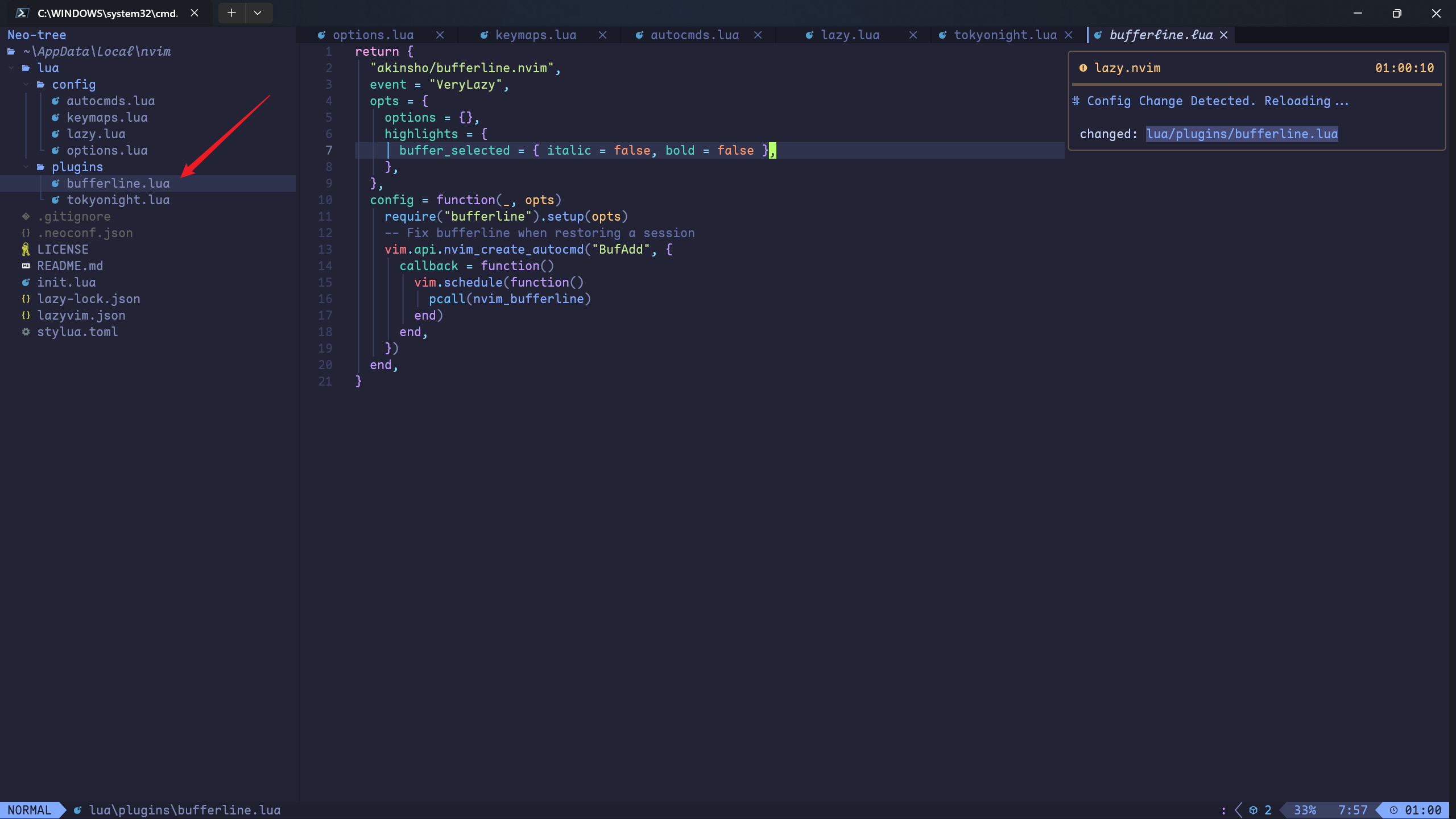Close the bufferline.lua buffer tab
The image size is (1456, 819).
[1223, 35]
